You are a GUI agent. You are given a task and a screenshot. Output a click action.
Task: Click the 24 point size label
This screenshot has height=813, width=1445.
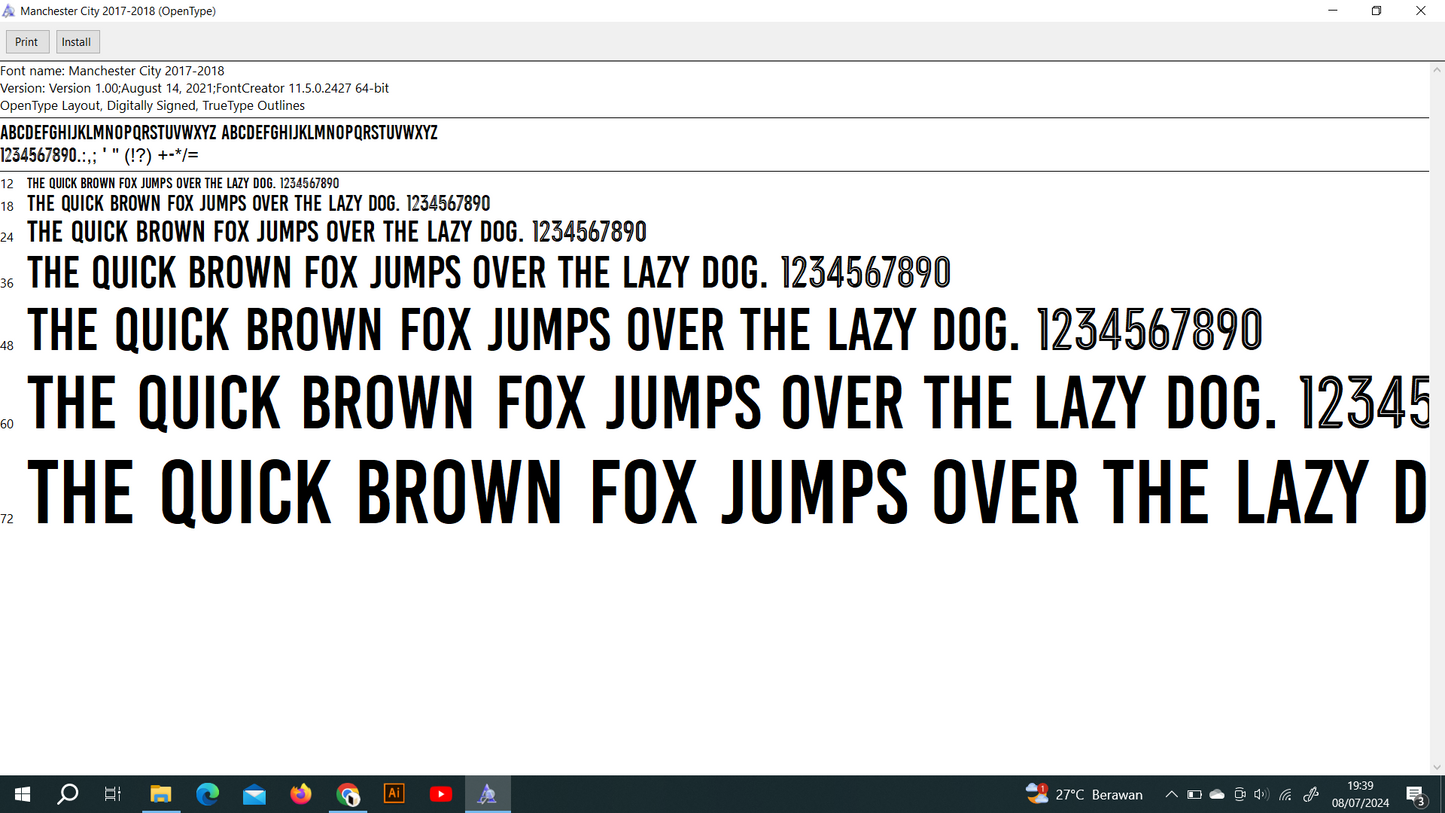tap(7, 237)
